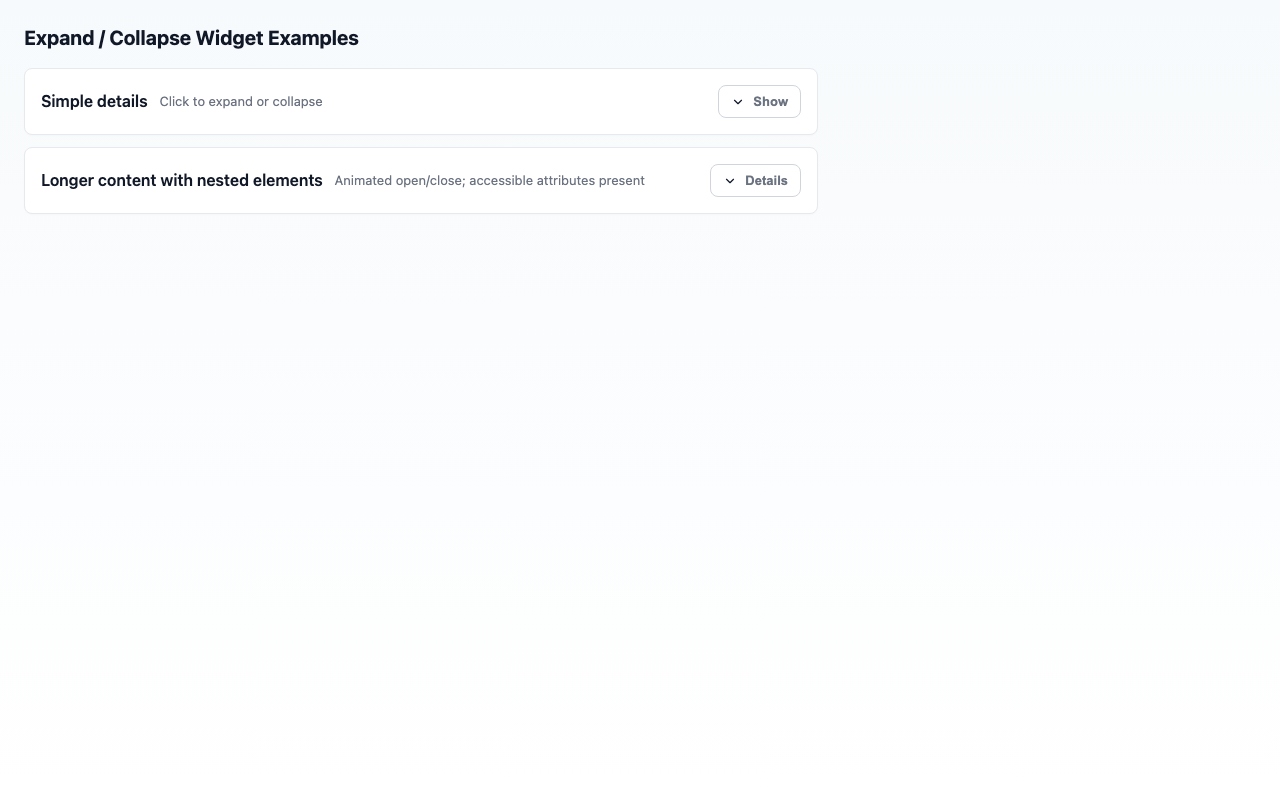Toggle the first expander card closed
The width and height of the screenshot is (1280, 800).
point(759,101)
